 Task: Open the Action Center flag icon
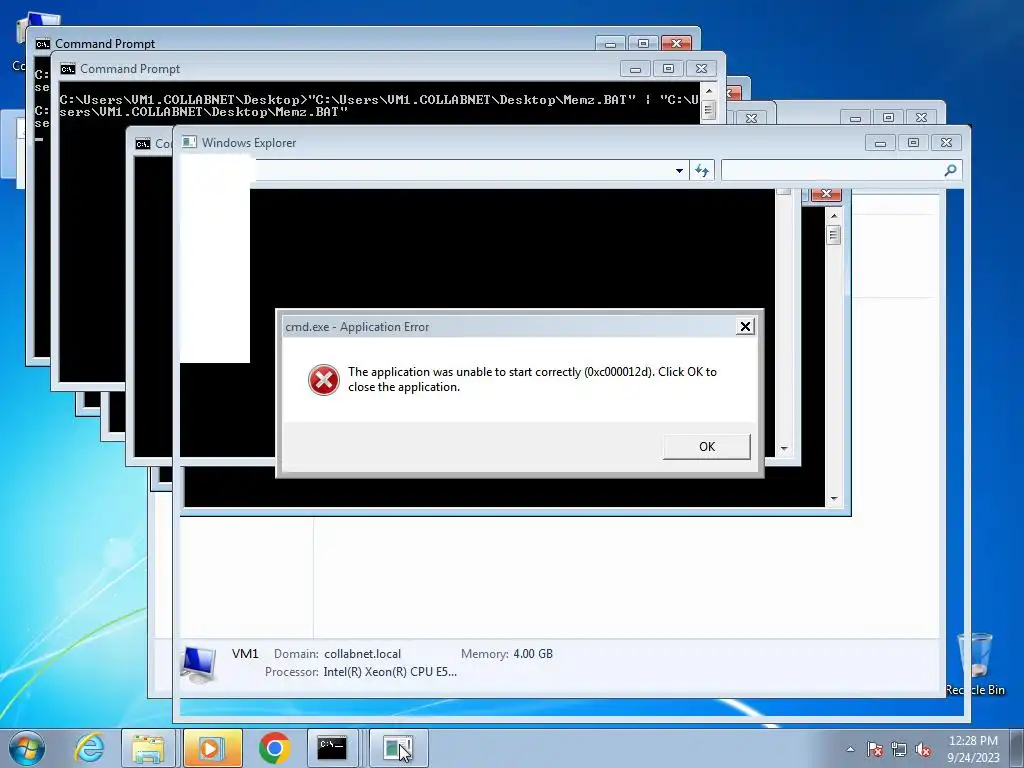874,749
